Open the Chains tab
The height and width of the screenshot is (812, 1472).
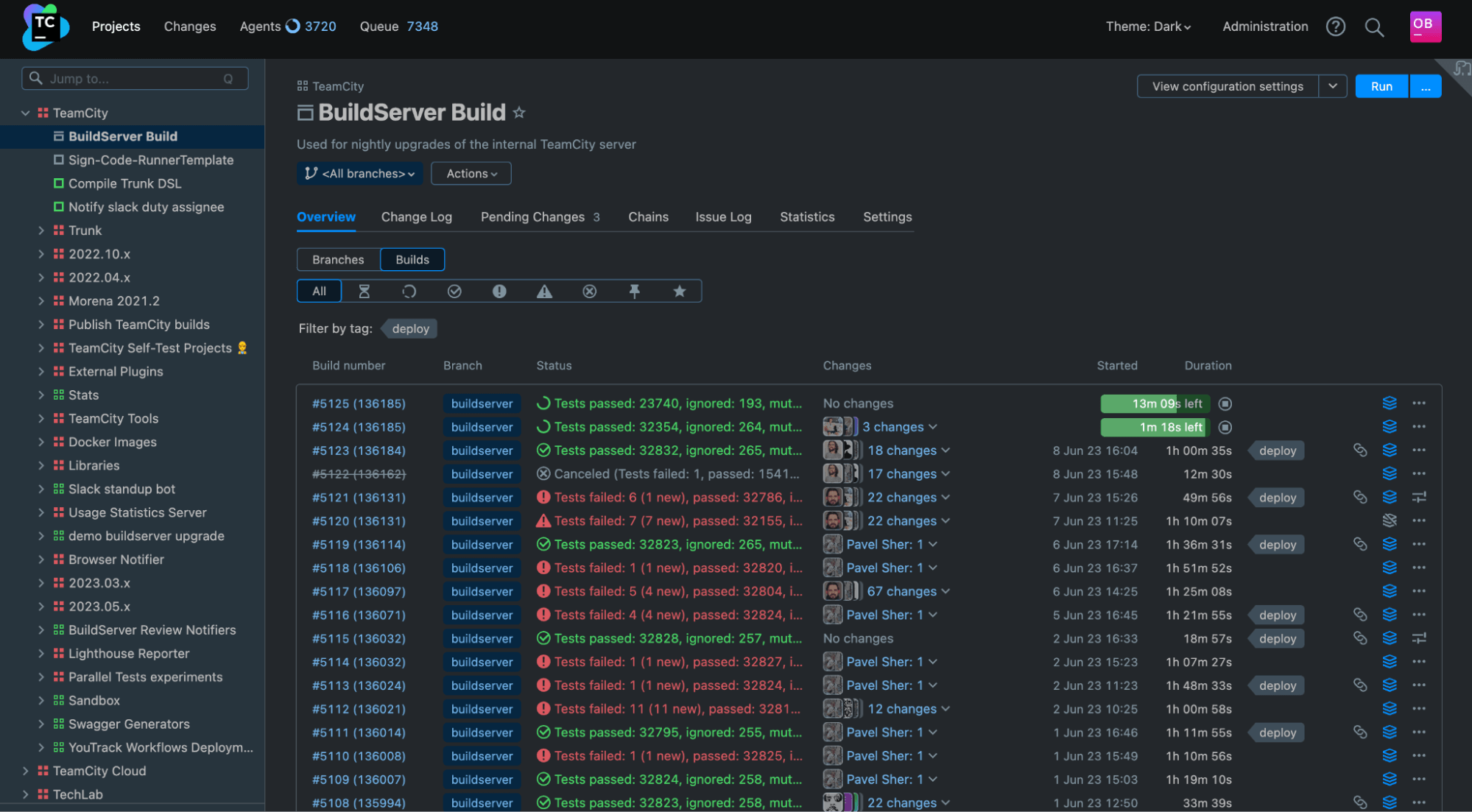pos(648,217)
